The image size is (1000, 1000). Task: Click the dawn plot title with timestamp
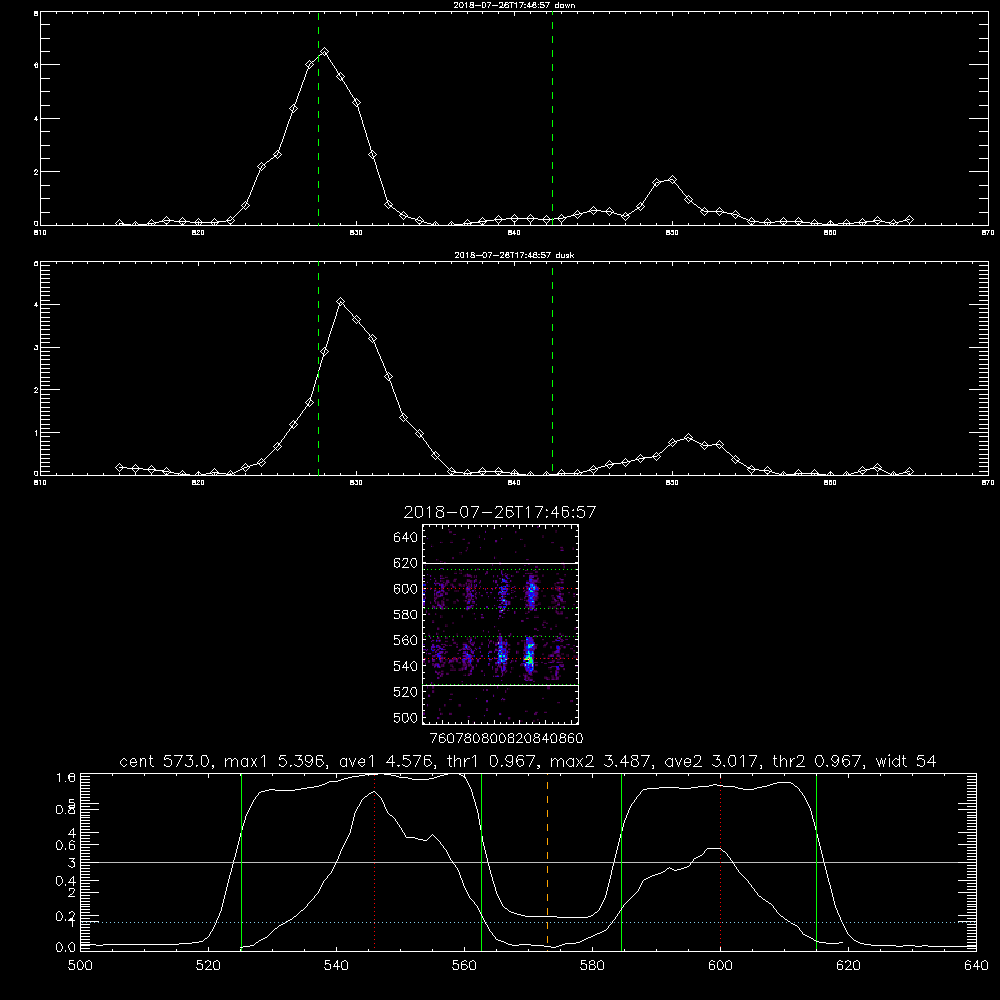click(x=514, y=5)
